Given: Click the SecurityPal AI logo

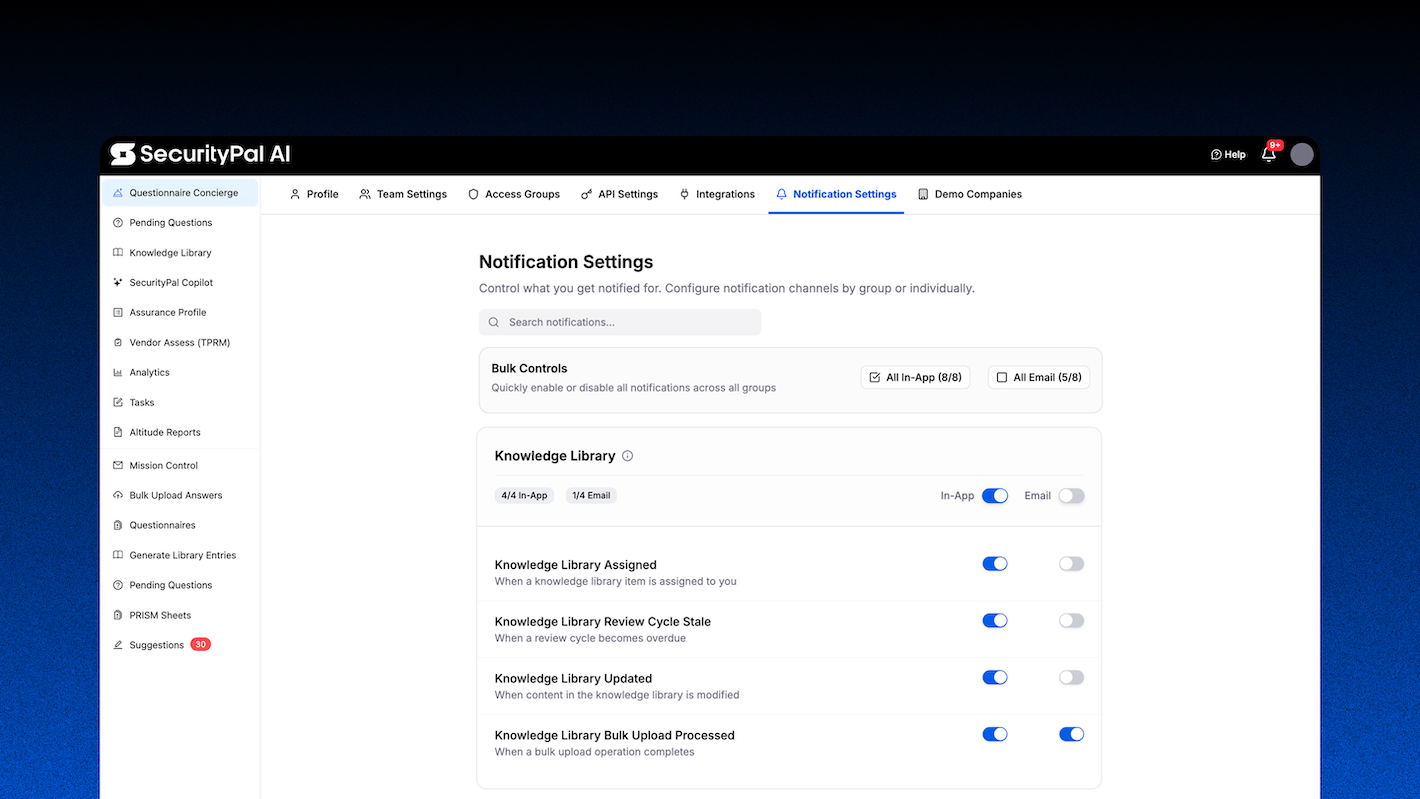Looking at the screenshot, I should coord(200,154).
